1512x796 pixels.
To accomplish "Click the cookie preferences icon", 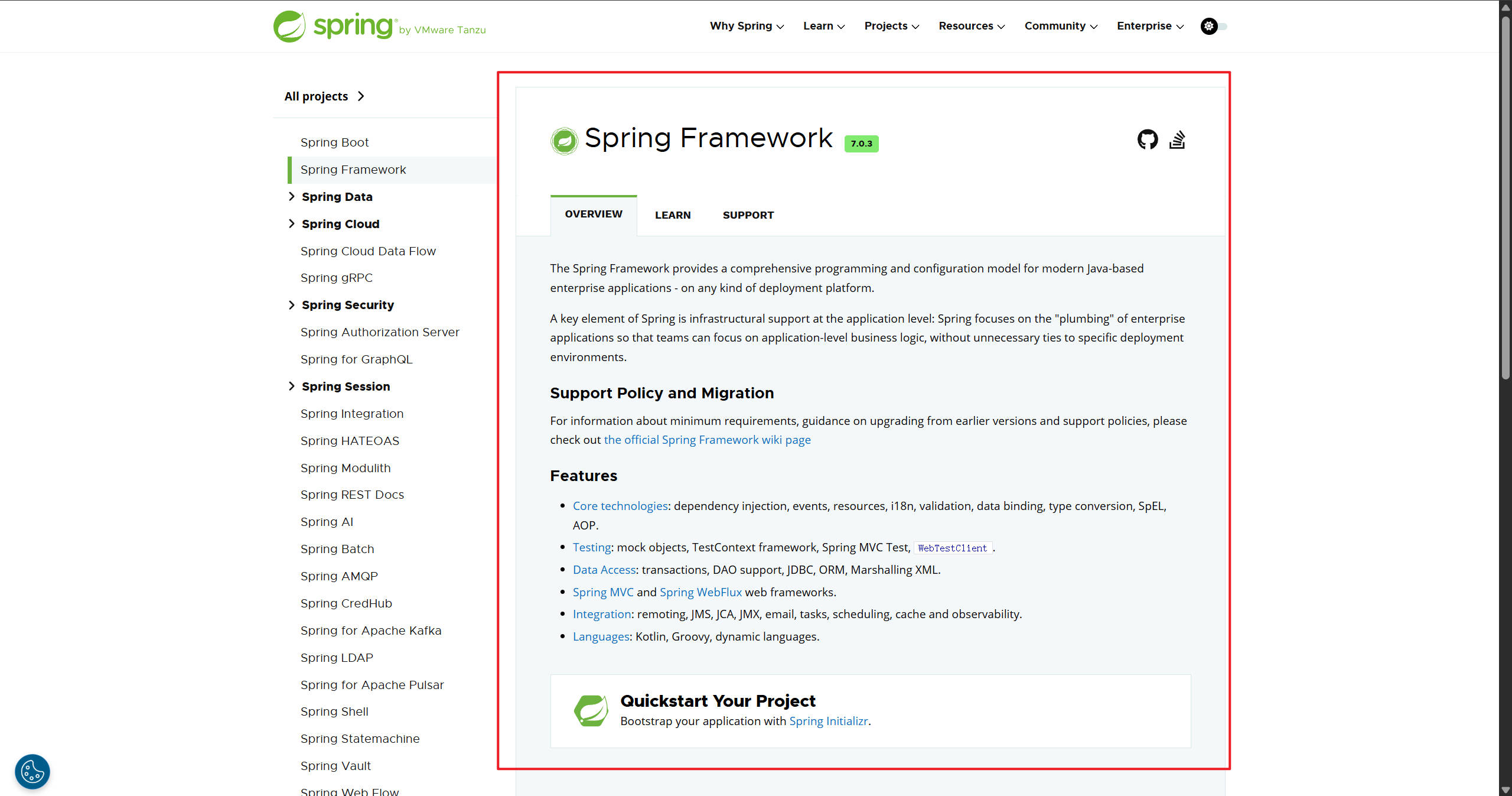I will coord(32,771).
